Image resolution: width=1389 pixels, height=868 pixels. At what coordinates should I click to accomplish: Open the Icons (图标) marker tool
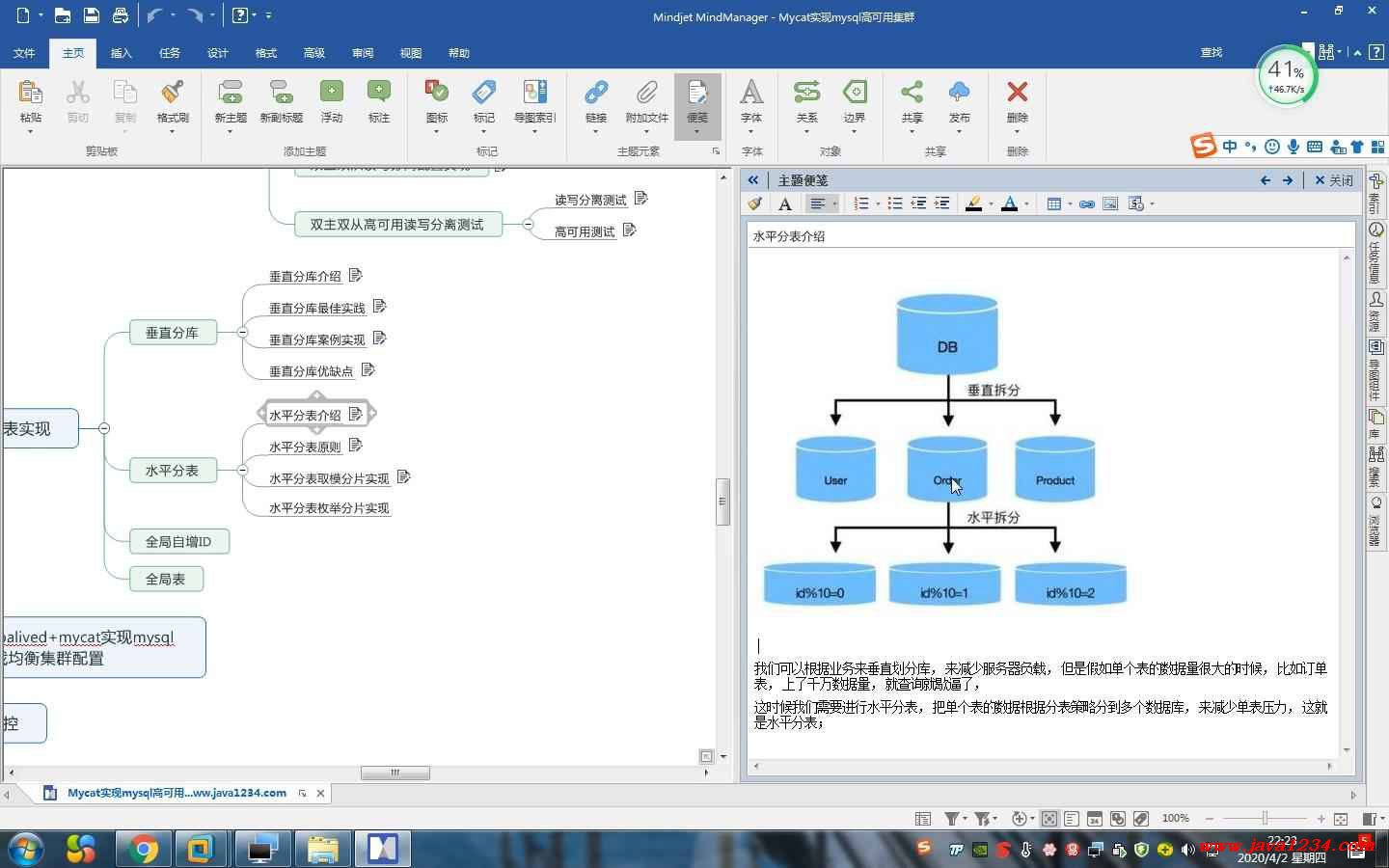pos(436,92)
